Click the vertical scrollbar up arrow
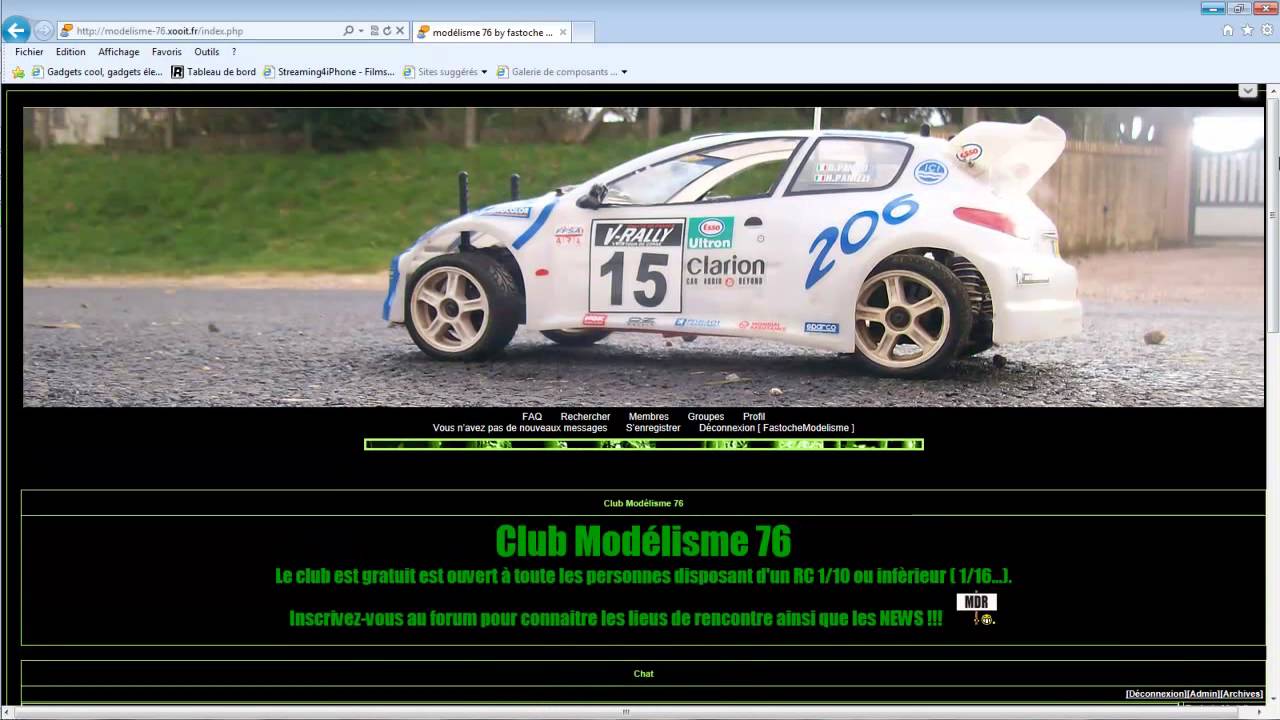1280x720 pixels. [1273, 91]
